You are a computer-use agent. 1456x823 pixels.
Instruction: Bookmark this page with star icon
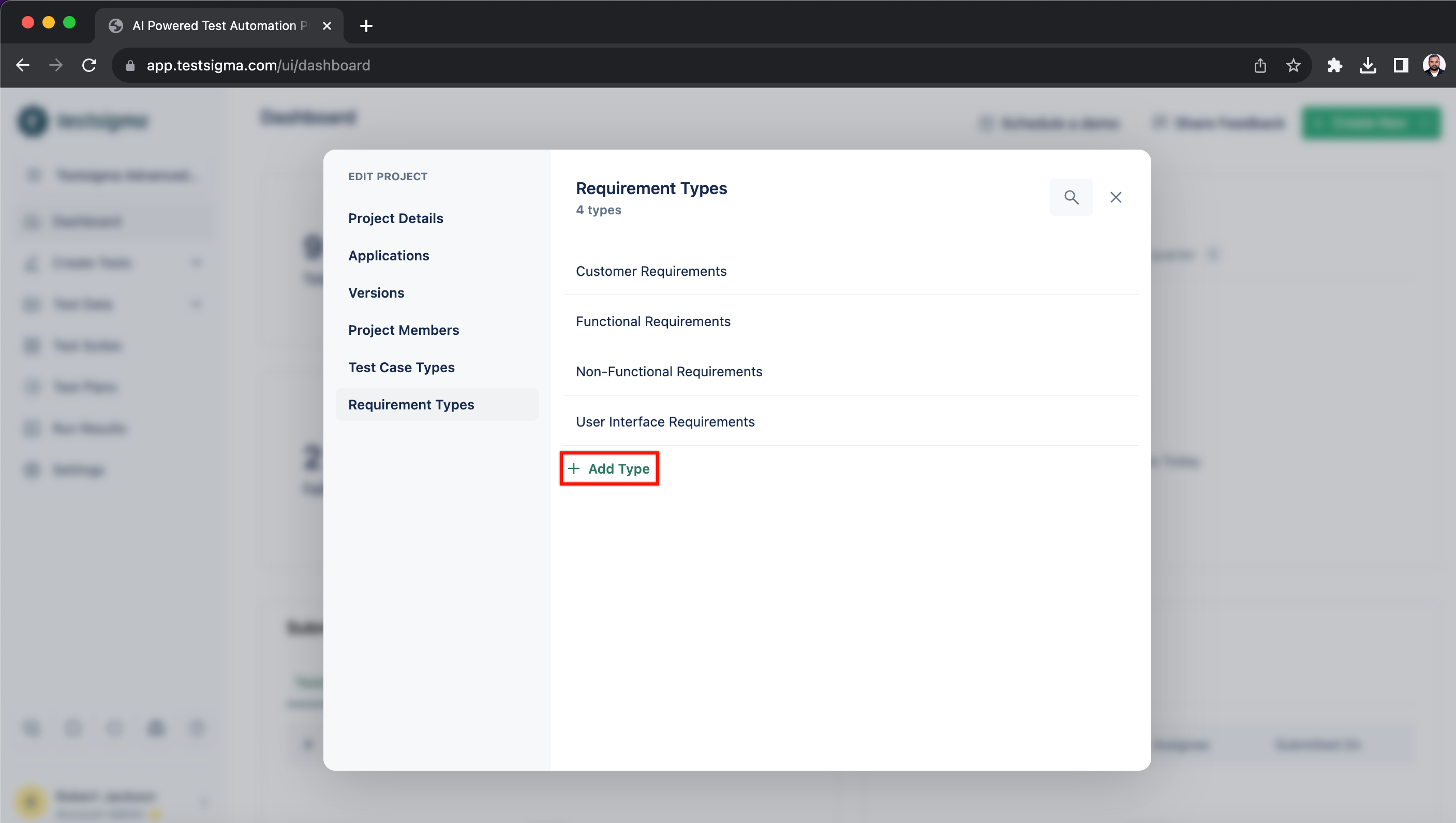pos(1293,66)
